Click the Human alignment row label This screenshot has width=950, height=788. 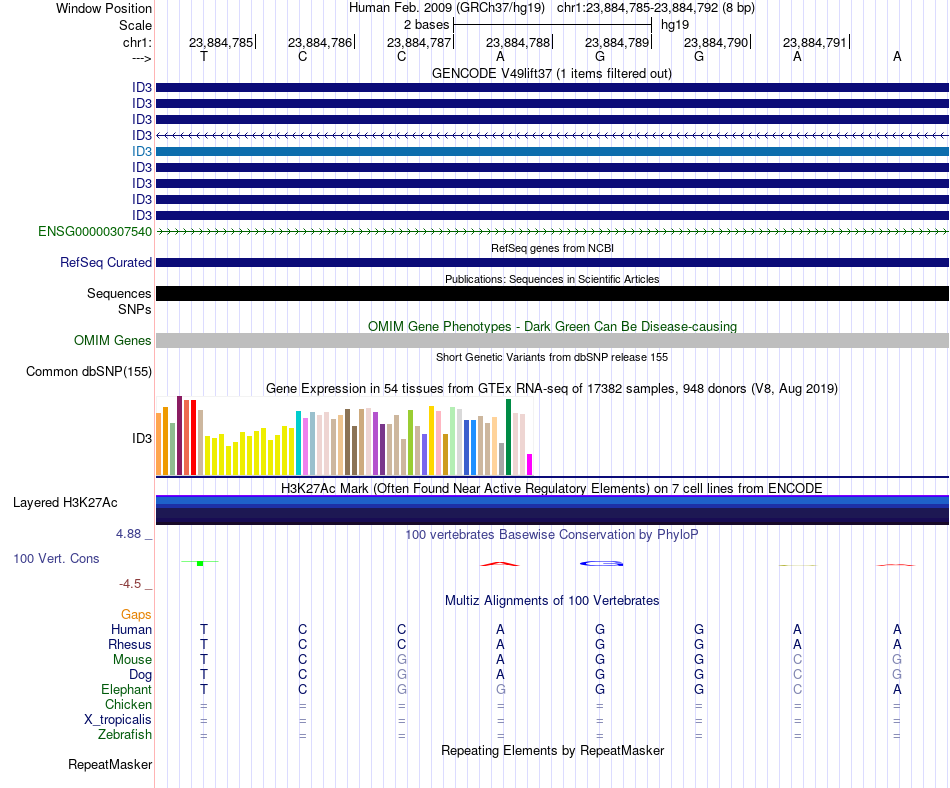tap(131, 629)
